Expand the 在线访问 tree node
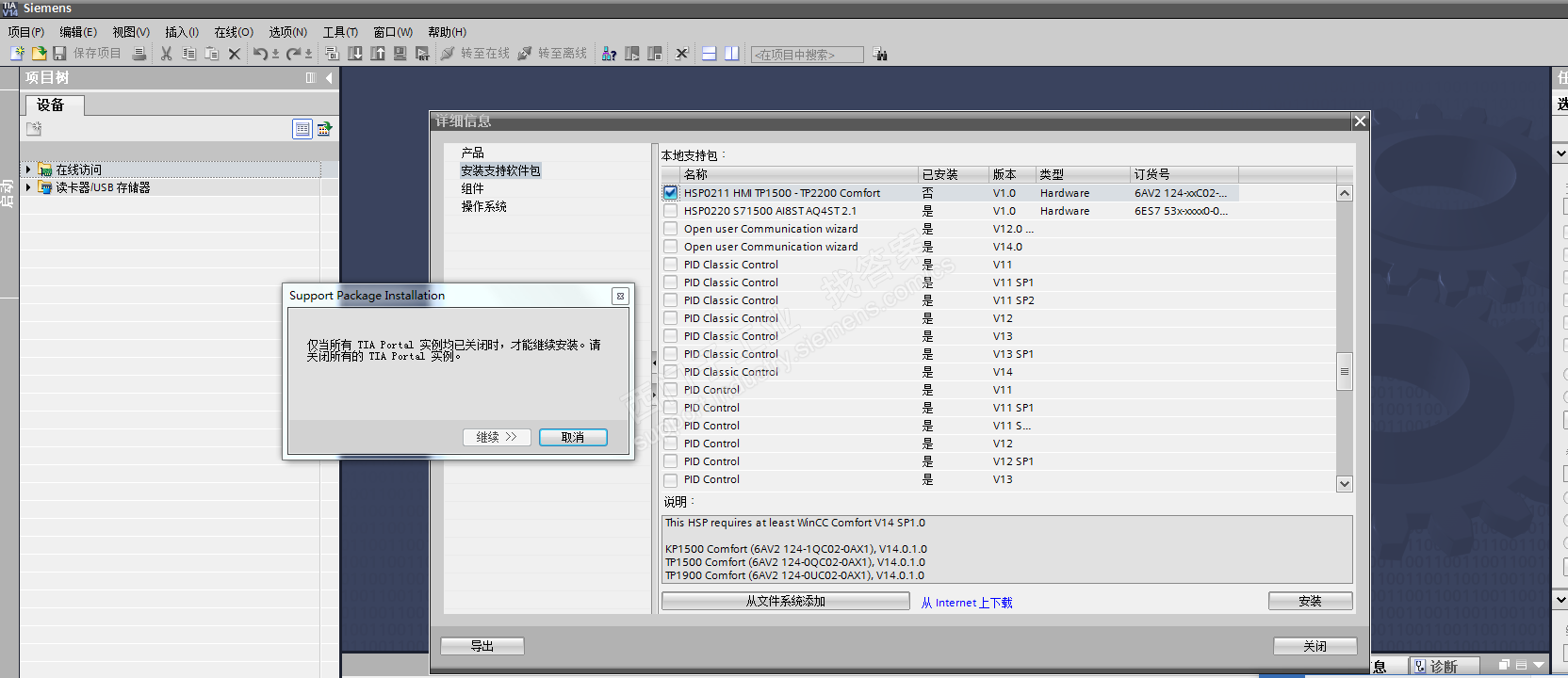 point(28,169)
